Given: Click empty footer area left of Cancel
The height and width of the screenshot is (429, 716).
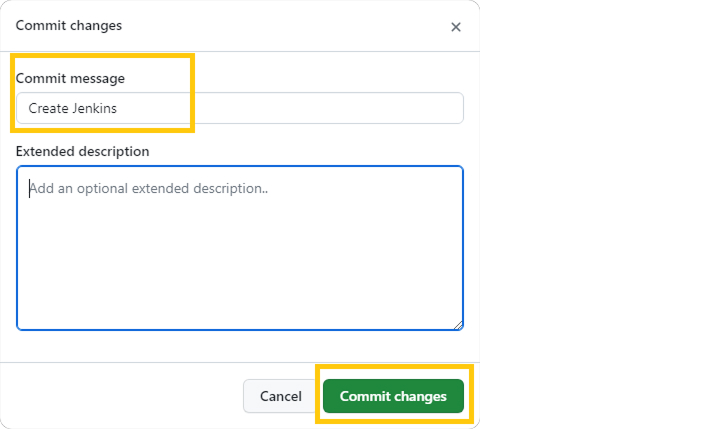Looking at the screenshot, I should [120, 396].
